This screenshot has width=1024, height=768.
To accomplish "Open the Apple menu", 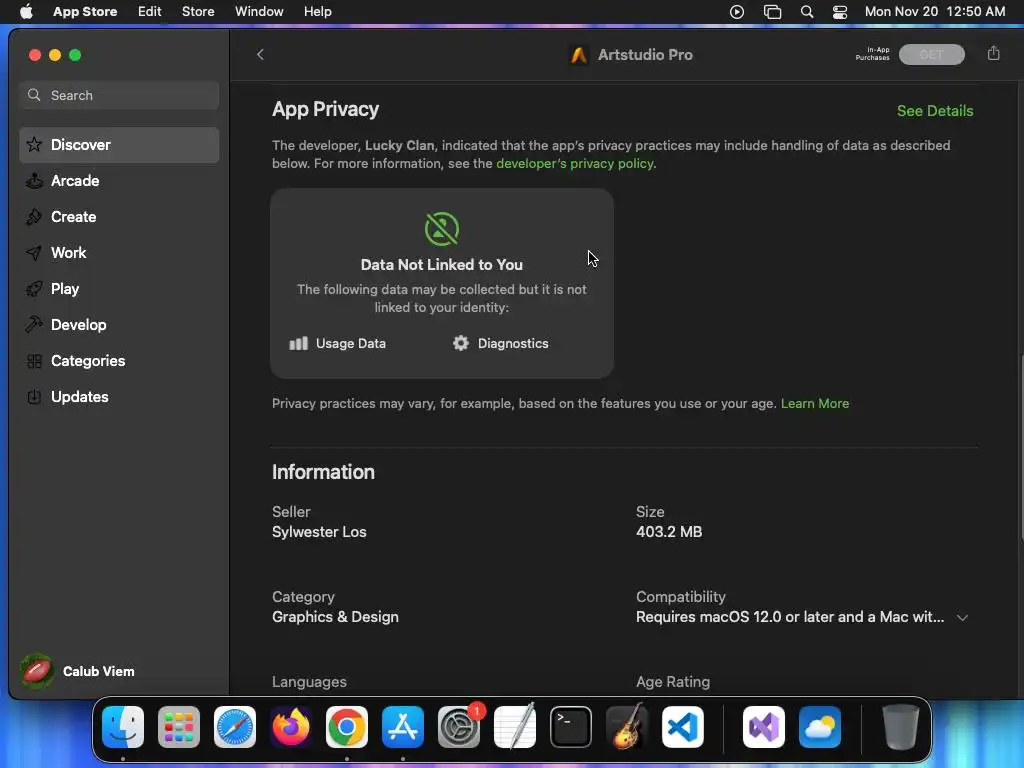I will (x=26, y=12).
